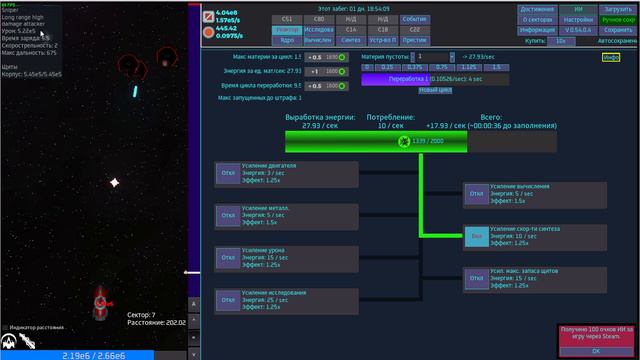This screenshot has height=360, width=640.
Task: Click the metal resource icon
Action: coord(208,17)
